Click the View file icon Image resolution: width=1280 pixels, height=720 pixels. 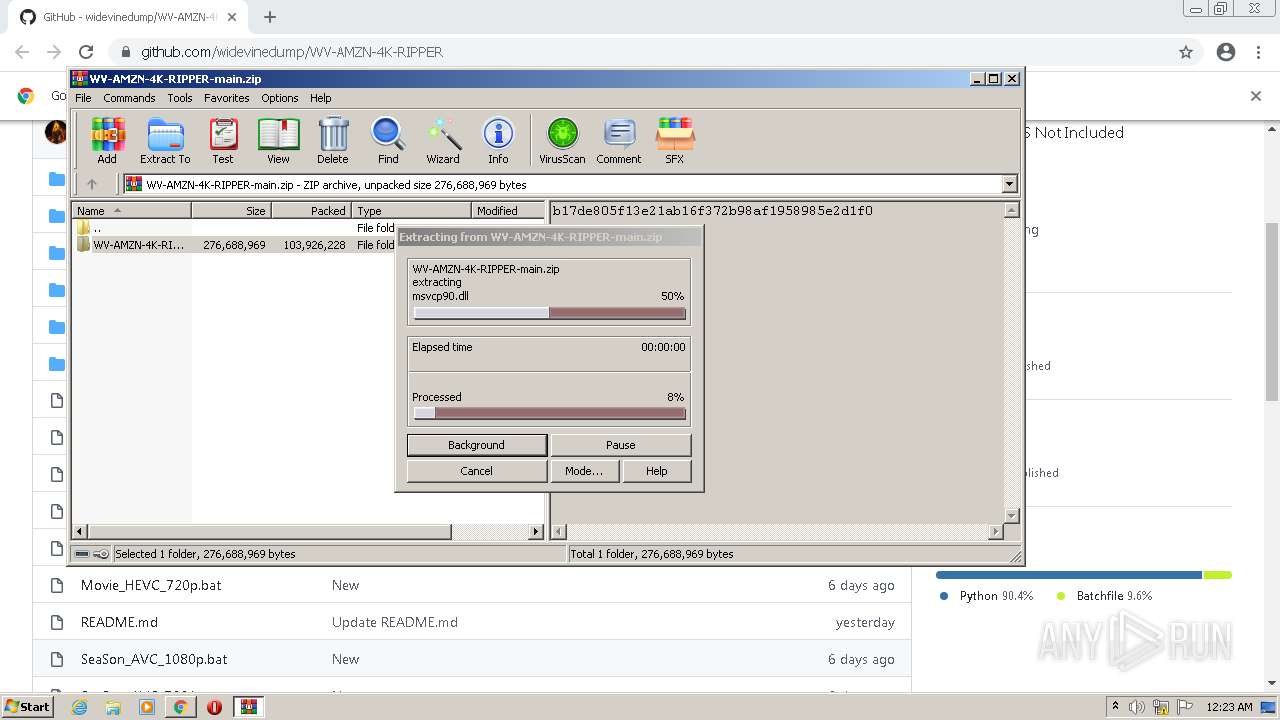[278, 141]
